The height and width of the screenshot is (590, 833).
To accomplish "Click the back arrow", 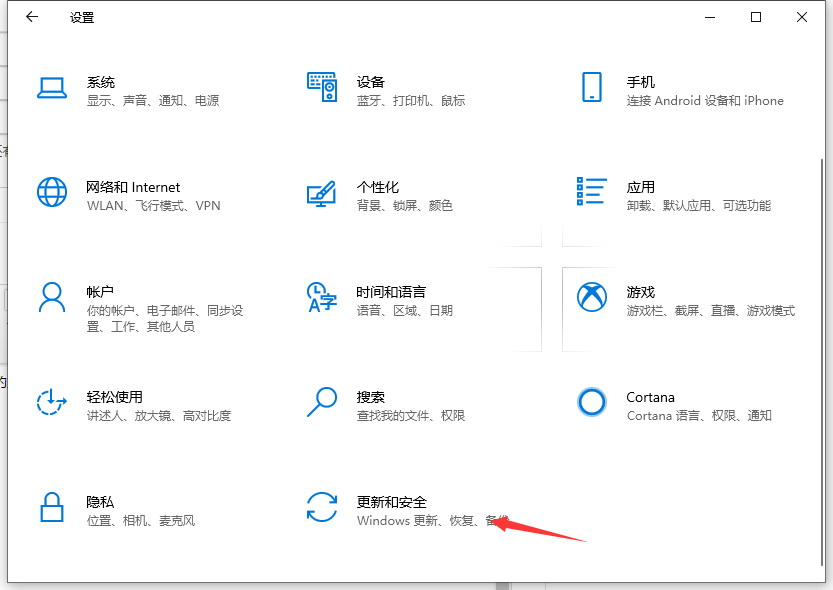I will click(x=31, y=17).
